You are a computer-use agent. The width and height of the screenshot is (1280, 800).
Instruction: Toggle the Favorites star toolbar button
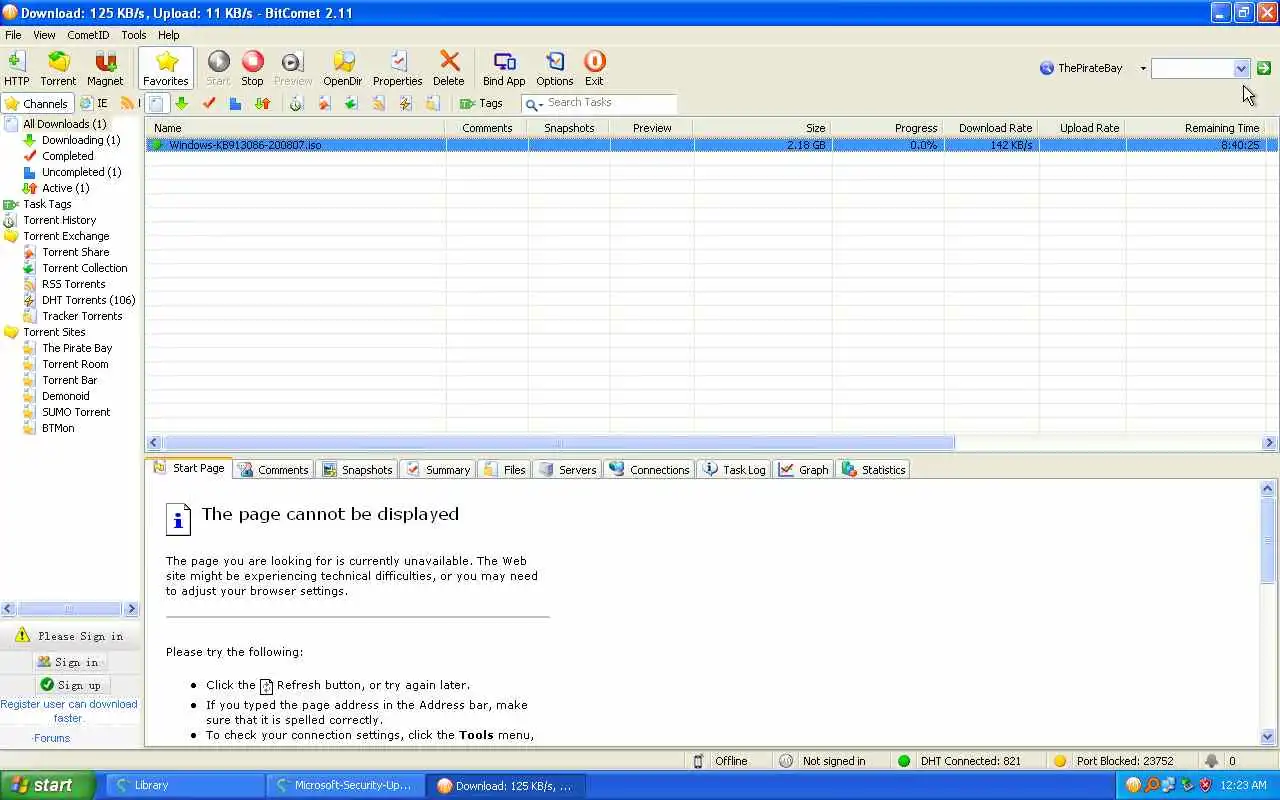pos(166,68)
